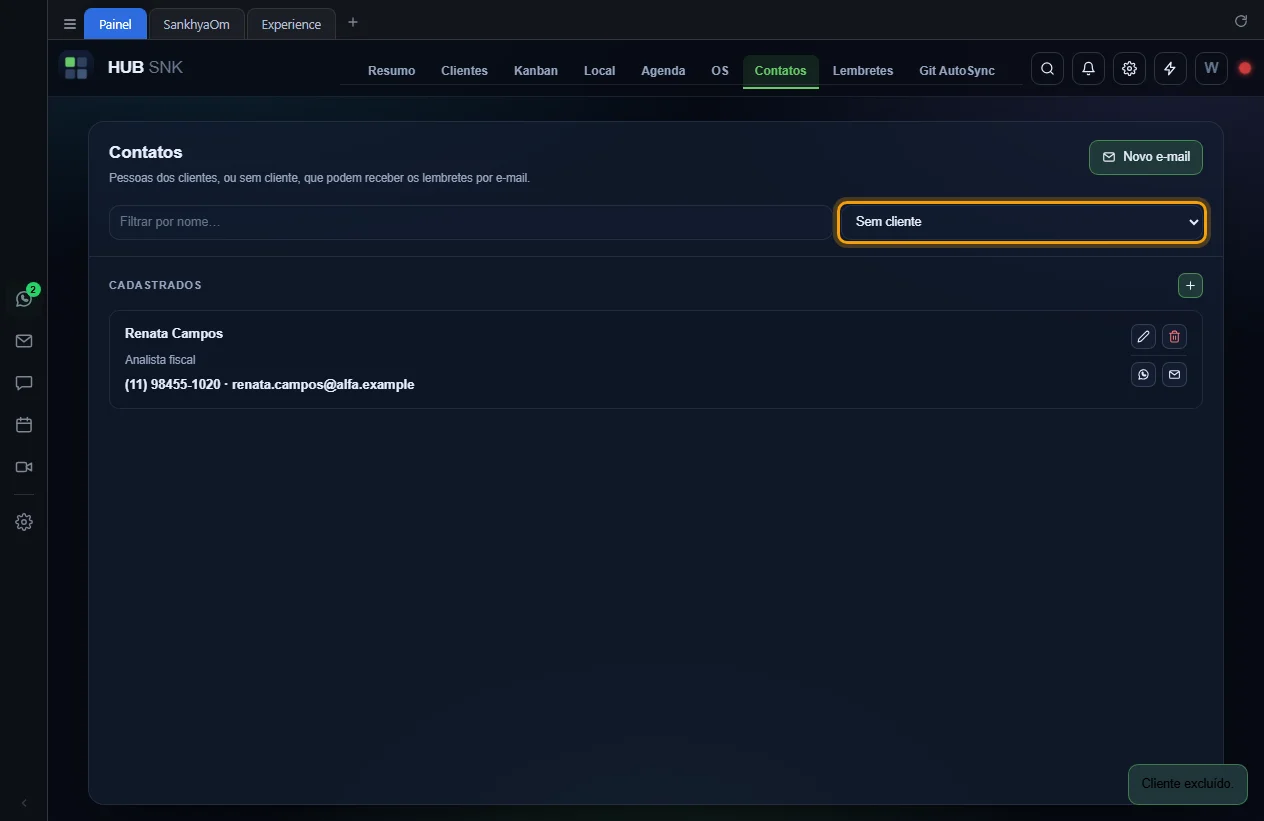The height and width of the screenshot is (821, 1264).
Task: Switch to the Kanban tab
Action: (x=536, y=71)
